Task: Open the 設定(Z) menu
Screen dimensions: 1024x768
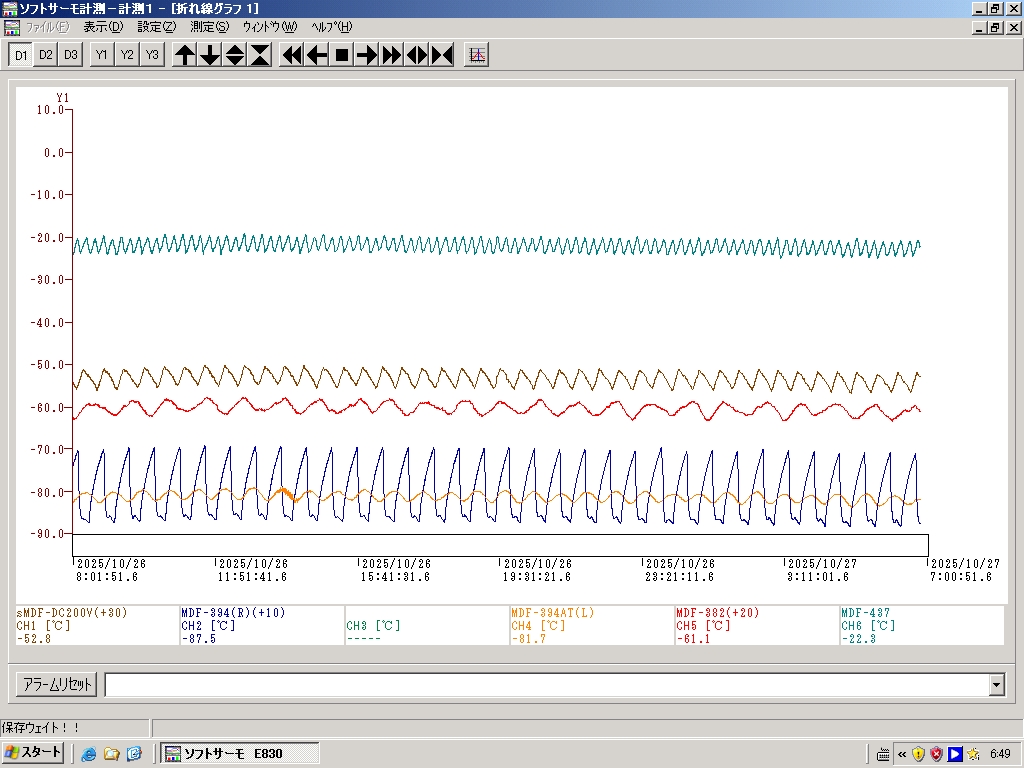Action: (156, 27)
